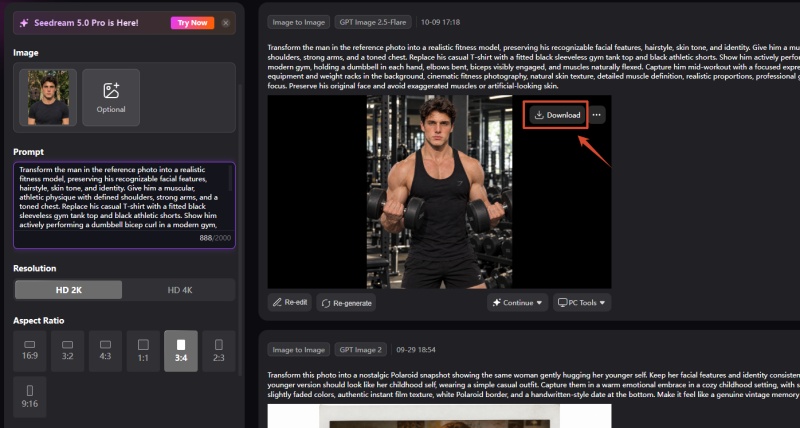
Task: Choose the 3:2 aspect ratio
Action: tap(67, 351)
